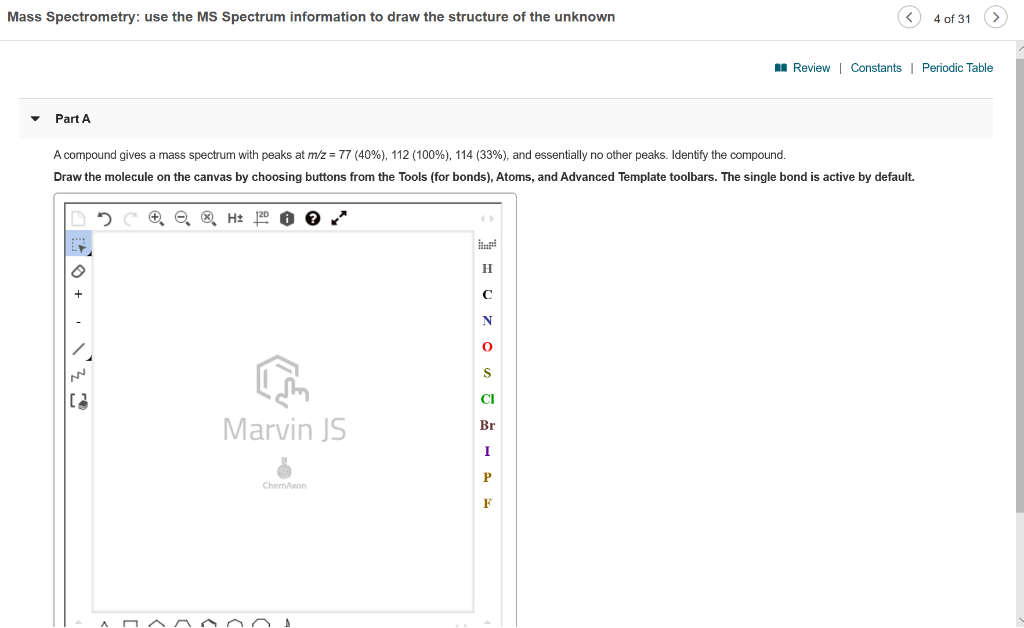This screenshot has width=1024, height=628.
Task: Select Nitrogen in the atoms sidebar
Action: pos(486,320)
